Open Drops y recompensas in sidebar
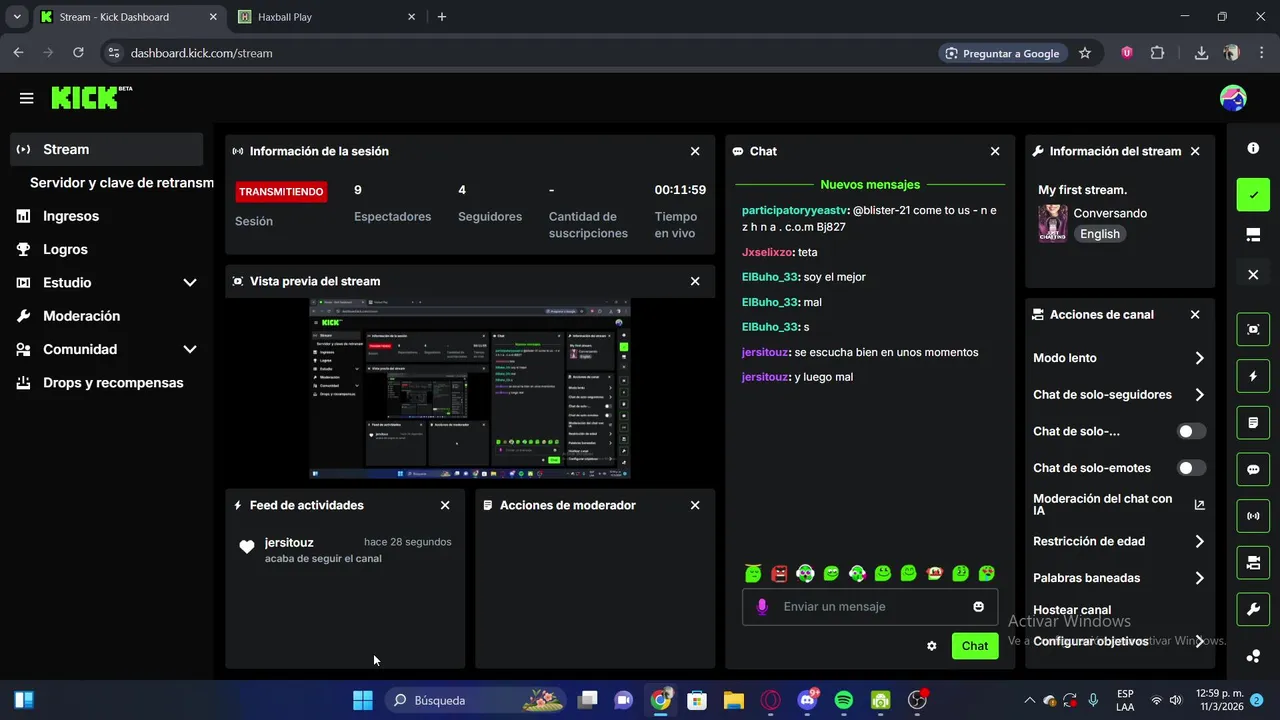This screenshot has height=720, width=1280. [x=113, y=383]
